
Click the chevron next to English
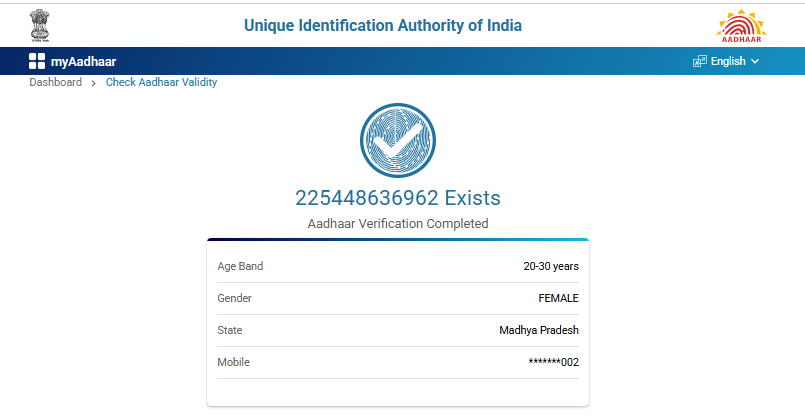pos(755,61)
